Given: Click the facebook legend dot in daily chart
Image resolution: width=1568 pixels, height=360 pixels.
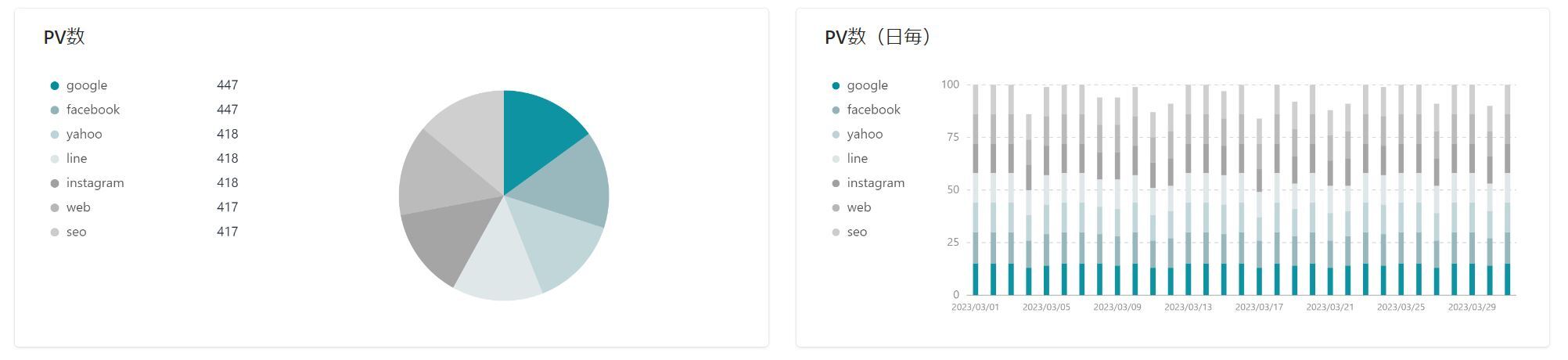Looking at the screenshot, I should (x=836, y=110).
